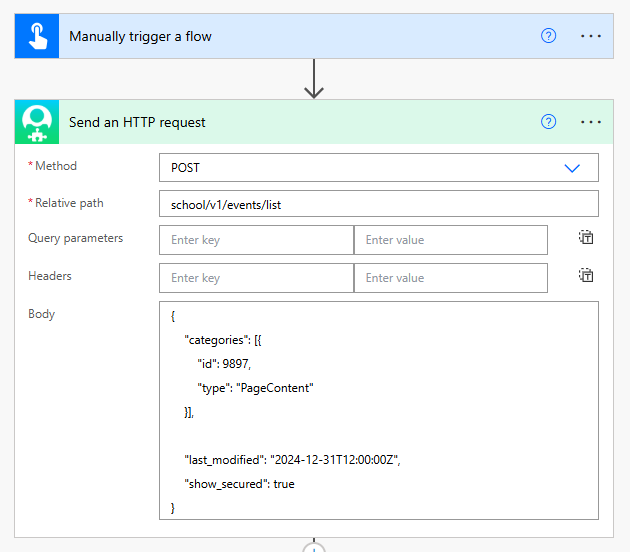
Task: Insert a new step below HTTP request
Action: 314,548
